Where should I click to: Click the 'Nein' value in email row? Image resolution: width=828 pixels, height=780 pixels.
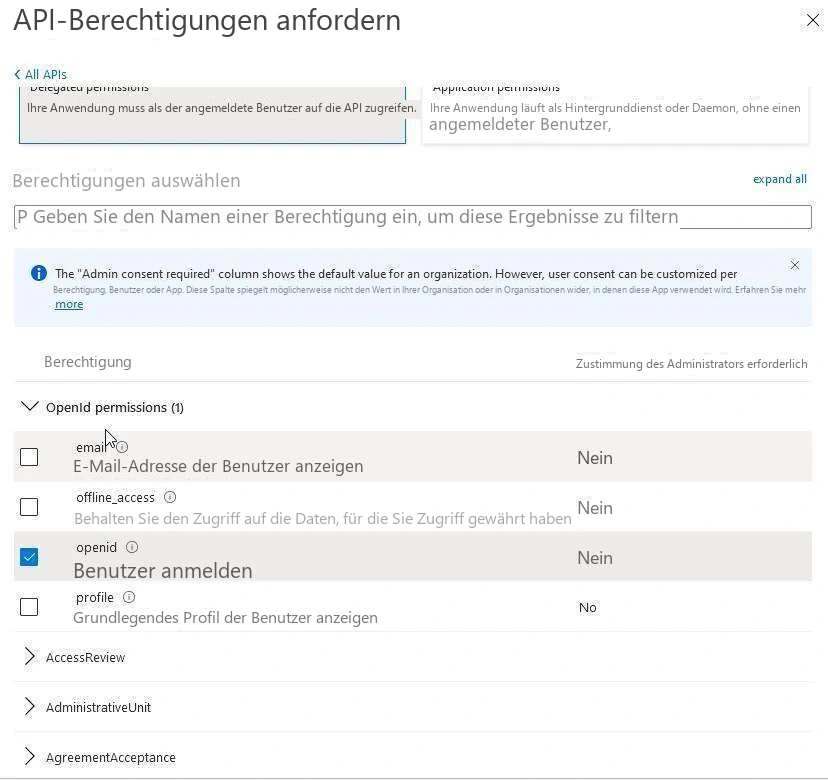pos(595,458)
